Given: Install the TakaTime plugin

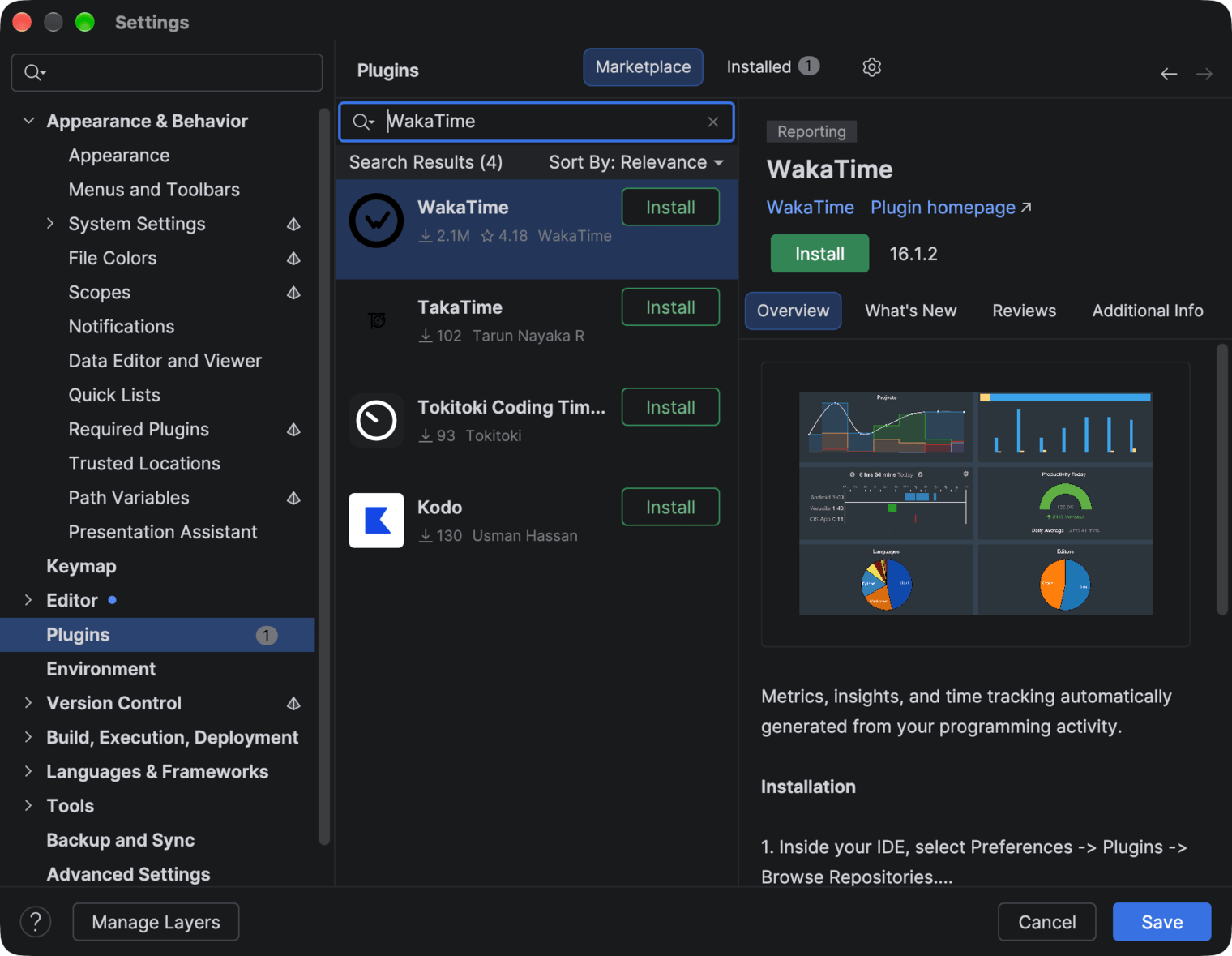Looking at the screenshot, I should click(x=670, y=307).
